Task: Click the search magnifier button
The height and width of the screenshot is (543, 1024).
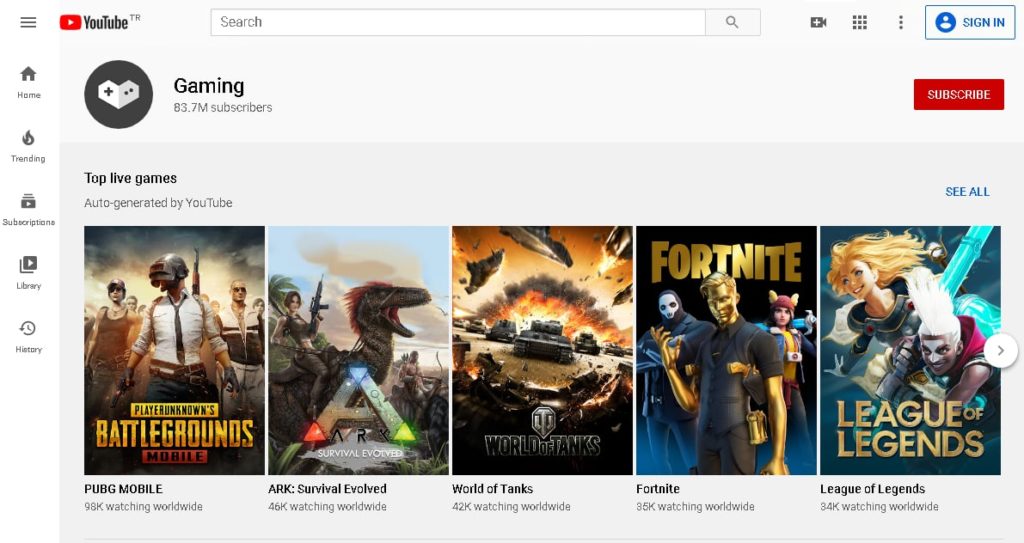Action: pyautogui.click(x=733, y=22)
